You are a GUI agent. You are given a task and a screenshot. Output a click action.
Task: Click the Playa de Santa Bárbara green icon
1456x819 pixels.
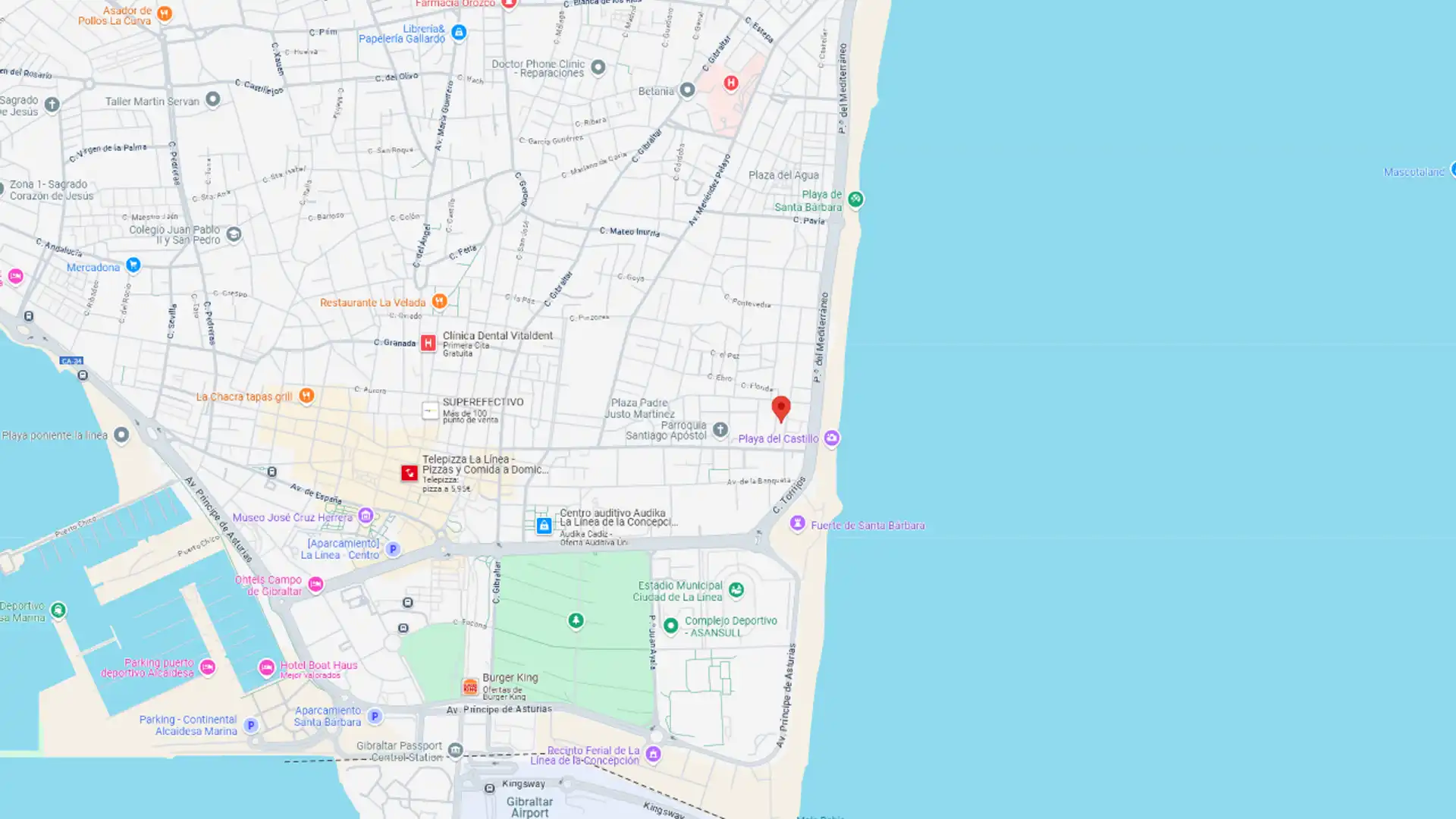pyautogui.click(x=855, y=199)
